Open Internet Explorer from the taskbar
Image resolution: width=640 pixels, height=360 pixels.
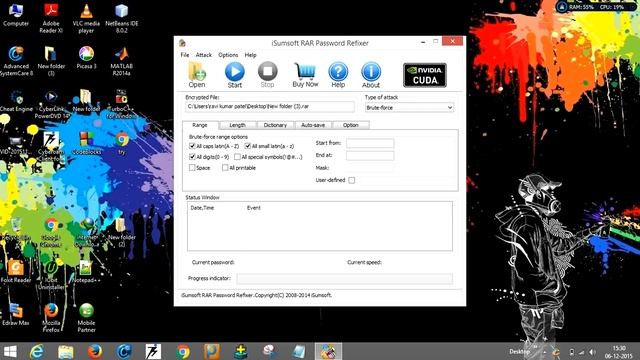click(37, 351)
